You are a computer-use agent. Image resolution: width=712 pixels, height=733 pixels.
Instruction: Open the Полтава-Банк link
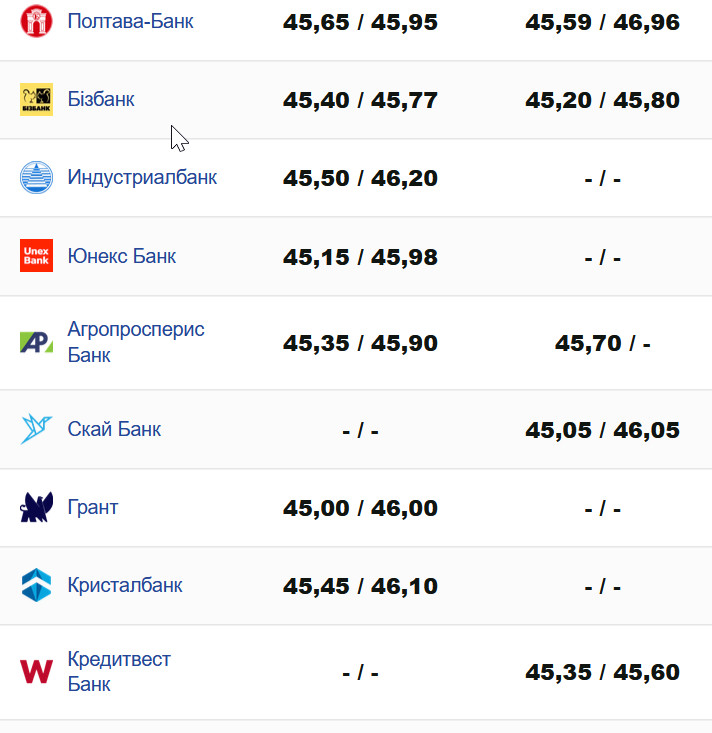coord(131,21)
